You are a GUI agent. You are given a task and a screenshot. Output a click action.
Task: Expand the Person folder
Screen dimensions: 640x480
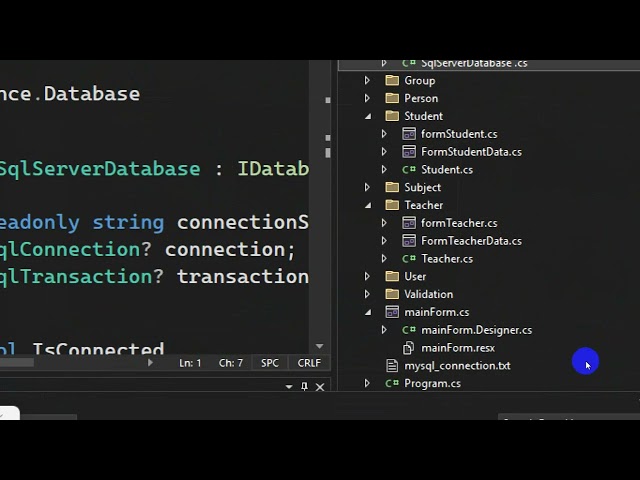(x=367, y=98)
